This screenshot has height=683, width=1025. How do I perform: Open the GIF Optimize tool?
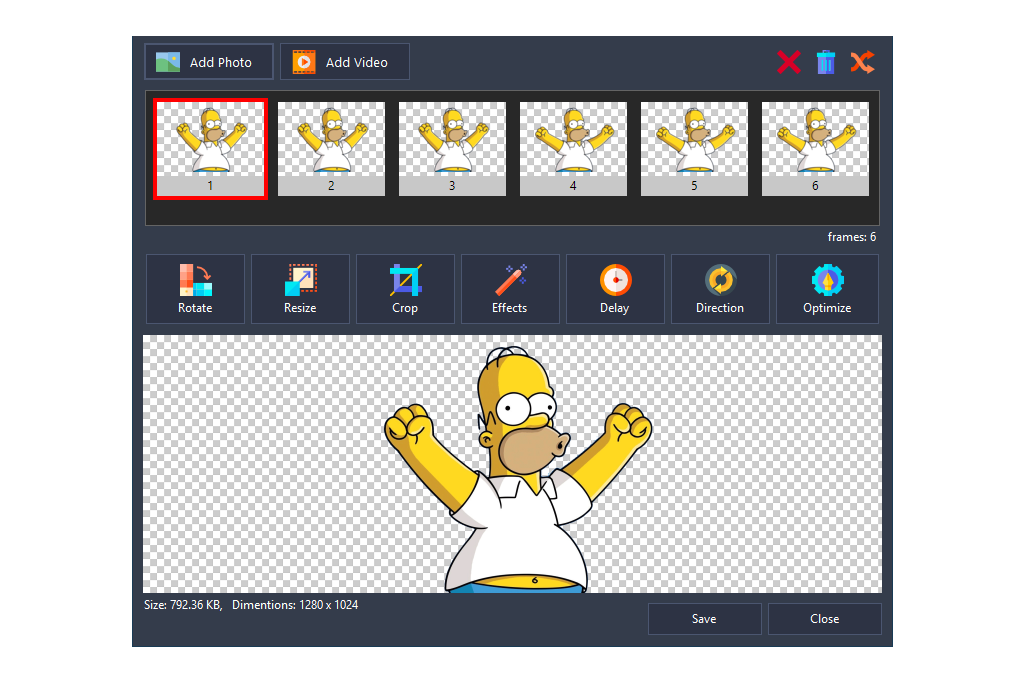tap(826, 289)
